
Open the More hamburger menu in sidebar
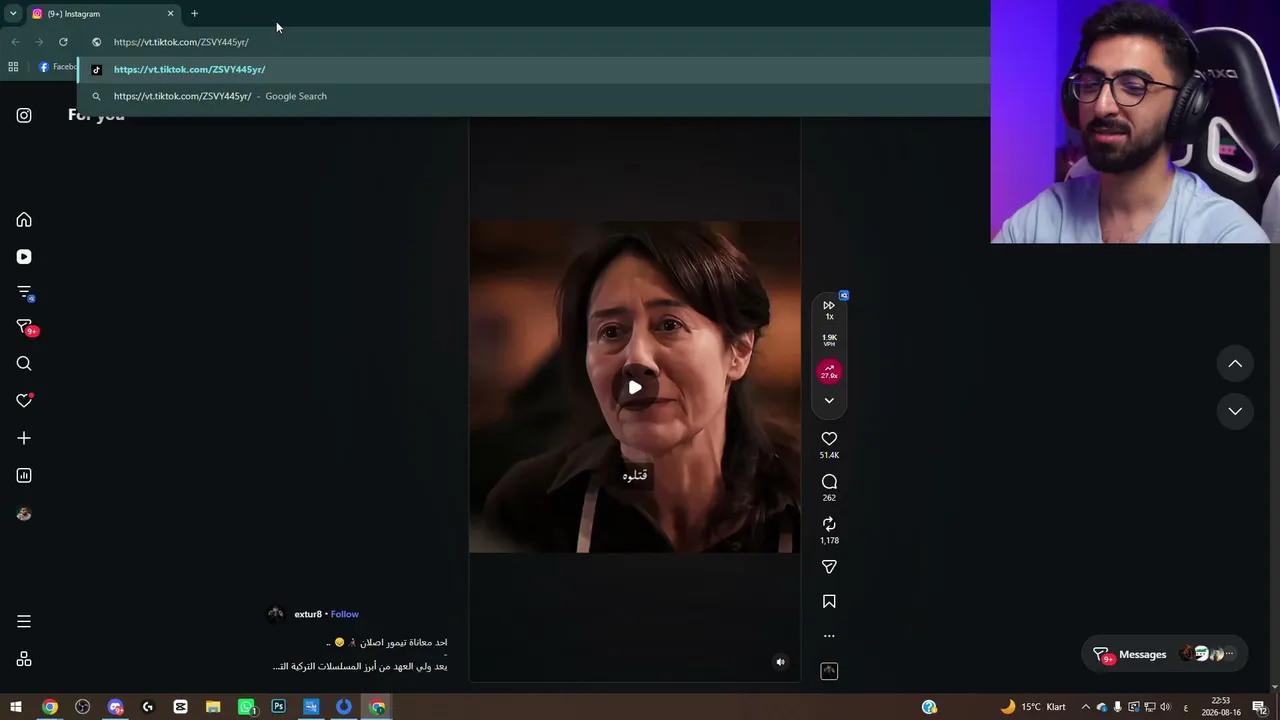(x=24, y=621)
